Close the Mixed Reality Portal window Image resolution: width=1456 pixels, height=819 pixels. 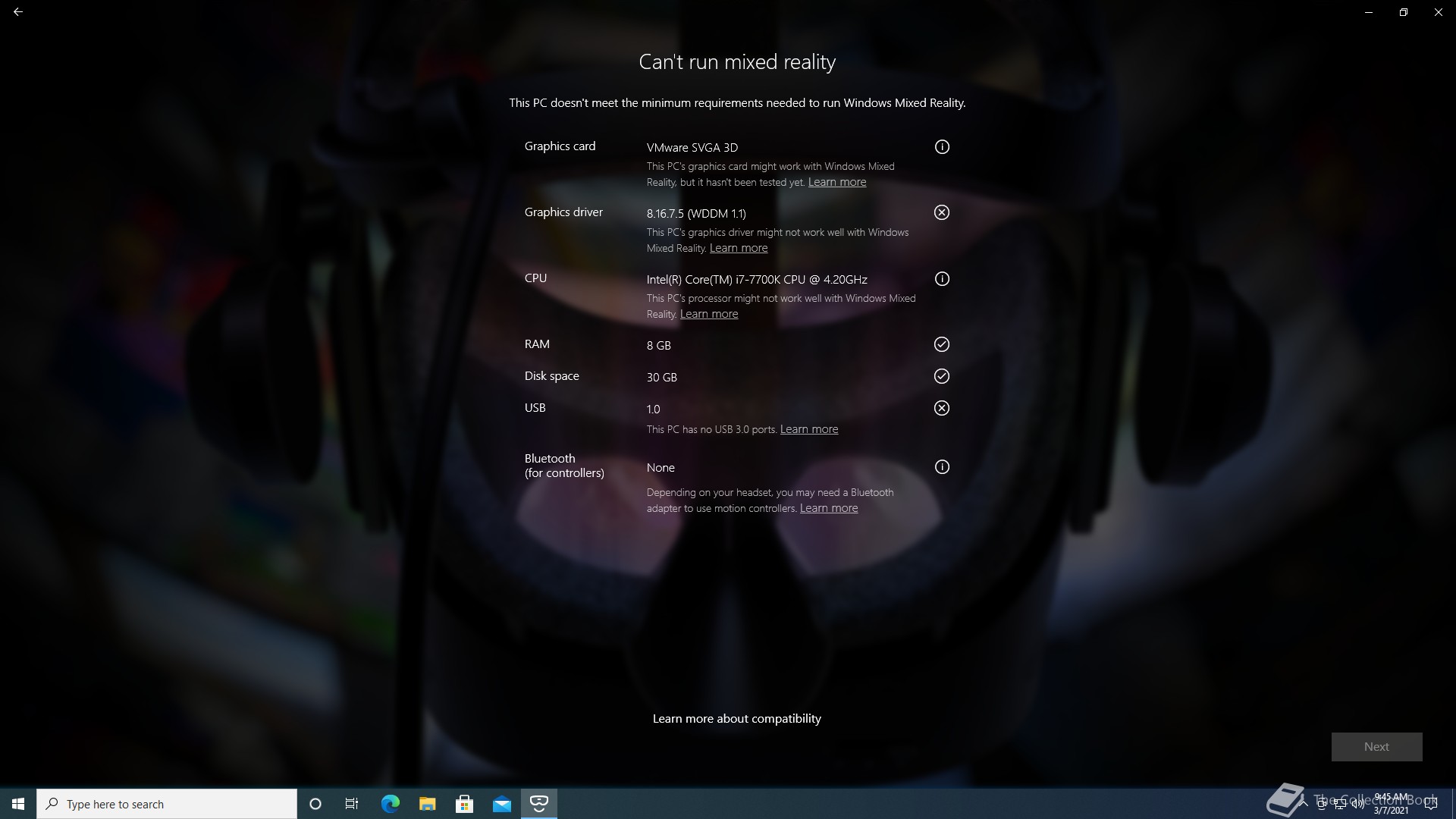pos(1439,12)
